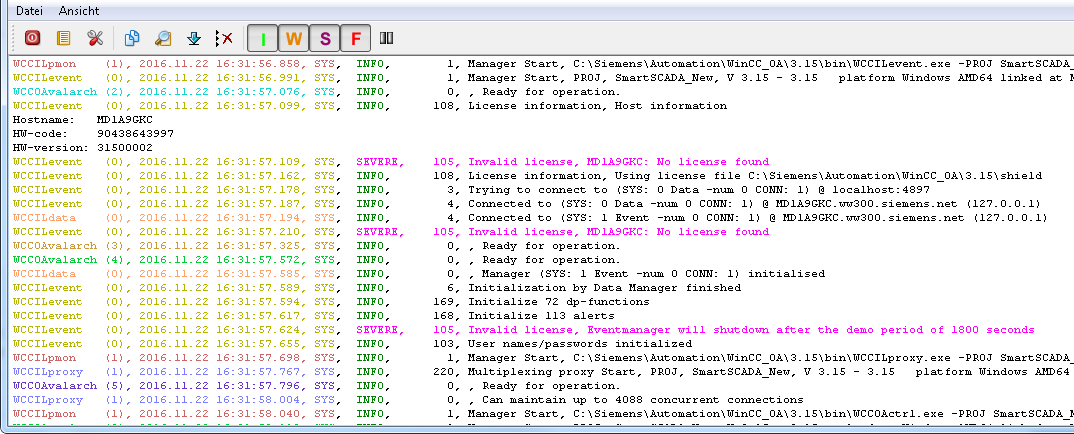The width and height of the screenshot is (1074, 434).
Task: Open the yellow log file document icon
Action: coord(63,38)
